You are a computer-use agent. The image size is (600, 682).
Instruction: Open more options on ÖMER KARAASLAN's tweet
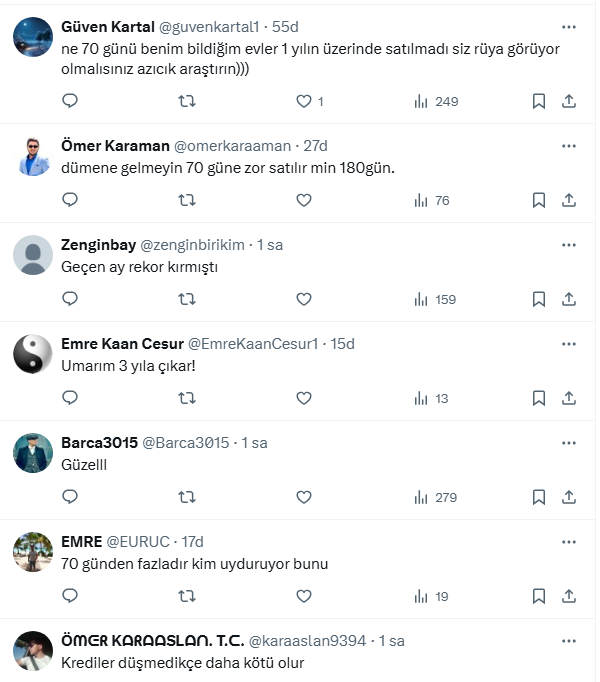click(568, 641)
